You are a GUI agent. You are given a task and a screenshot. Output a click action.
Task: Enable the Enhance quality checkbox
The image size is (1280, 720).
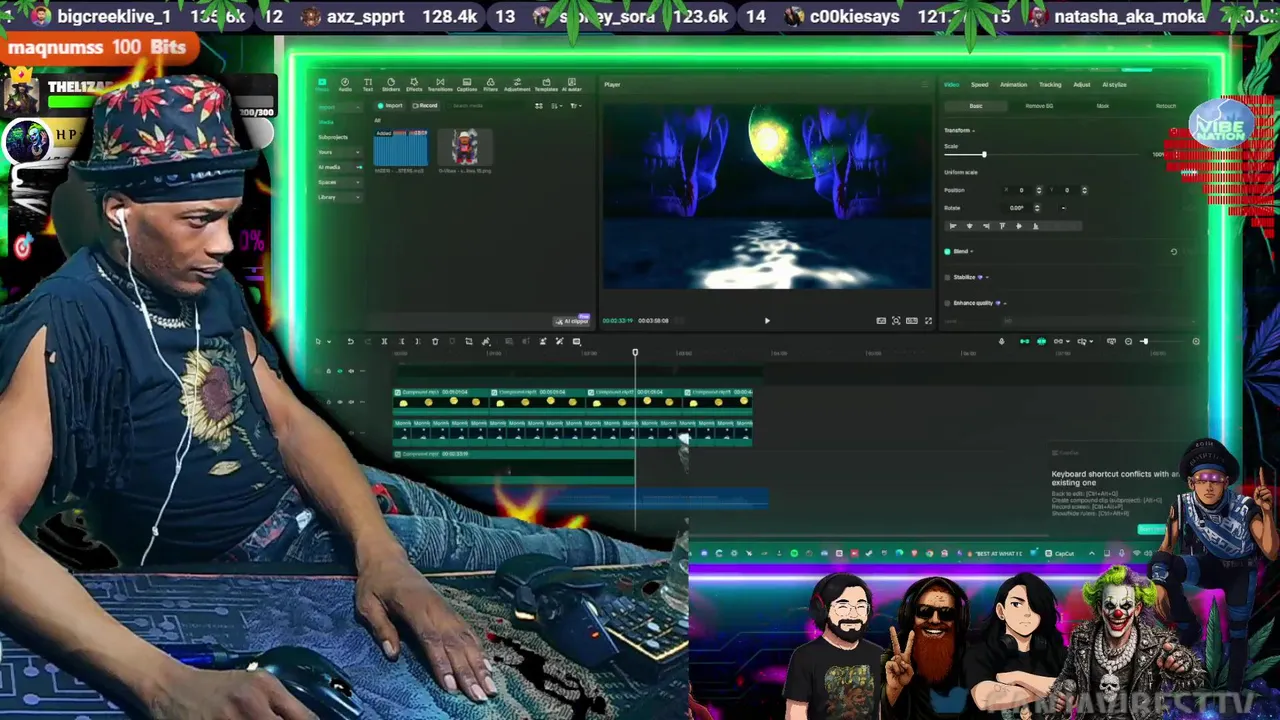947,303
